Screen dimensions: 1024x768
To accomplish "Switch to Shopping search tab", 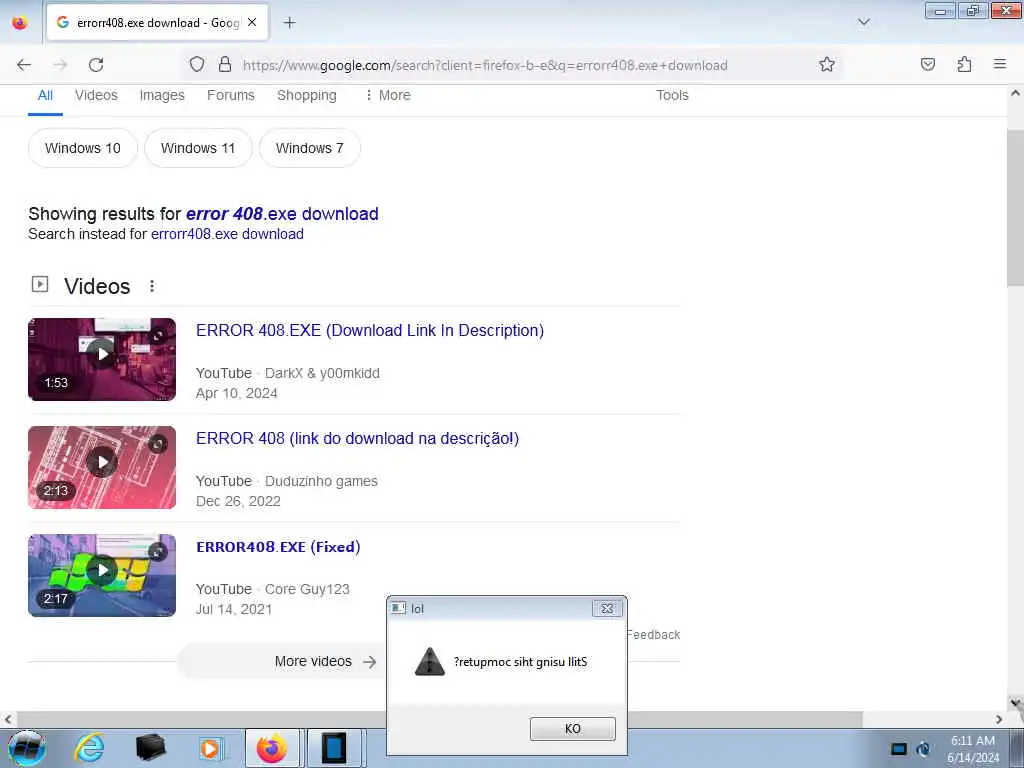I will click(306, 95).
